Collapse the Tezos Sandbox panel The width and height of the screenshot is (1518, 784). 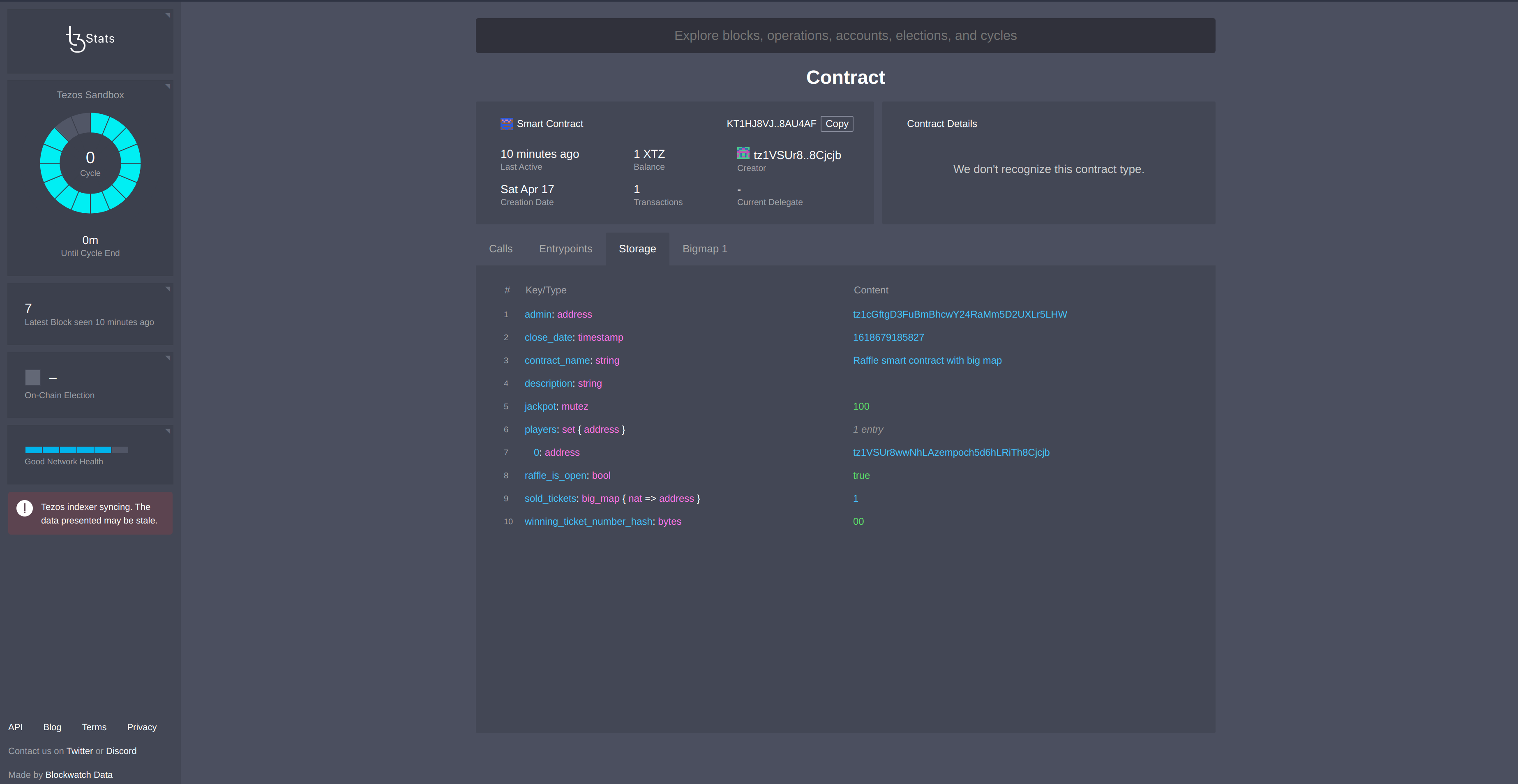pyautogui.click(x=168, y=86)
